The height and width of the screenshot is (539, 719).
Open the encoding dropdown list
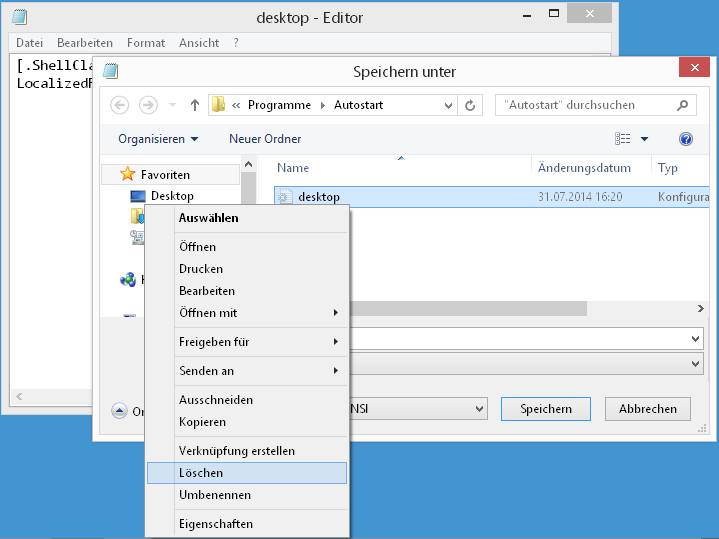(x=479, y=408)
